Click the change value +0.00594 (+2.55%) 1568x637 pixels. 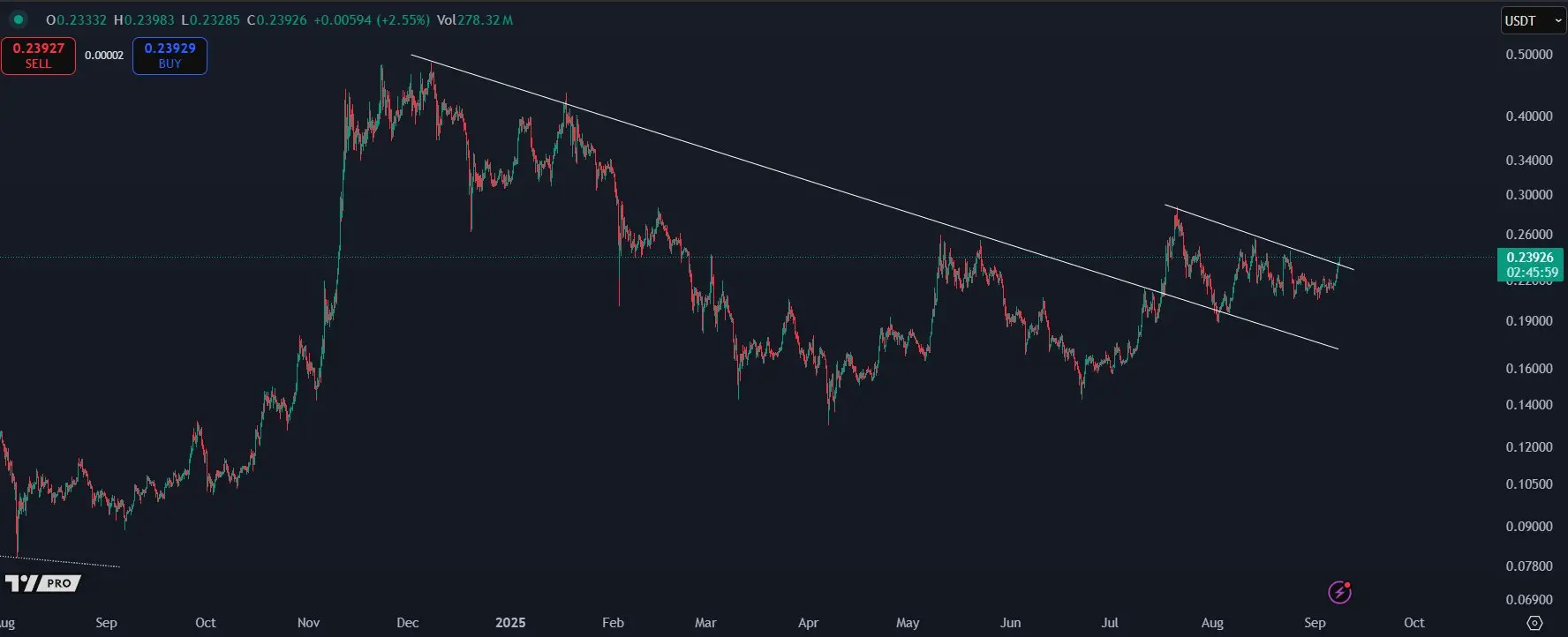(372, 19)
